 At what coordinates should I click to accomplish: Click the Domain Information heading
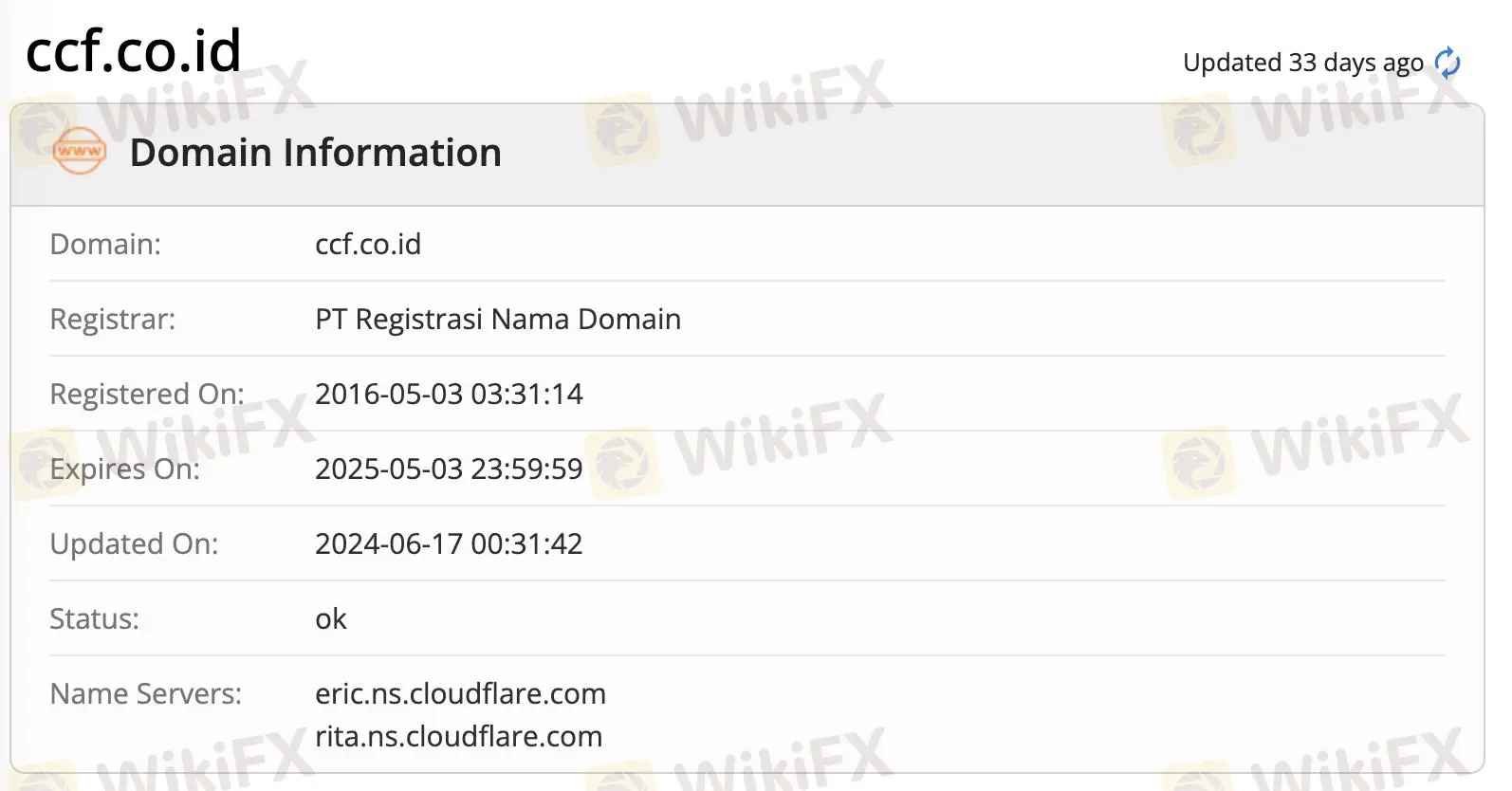point(315,153)
